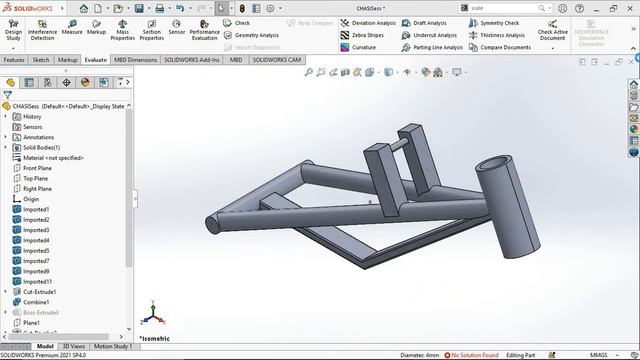
Task: Select the Imported5 feature
Action: [31, 251]
